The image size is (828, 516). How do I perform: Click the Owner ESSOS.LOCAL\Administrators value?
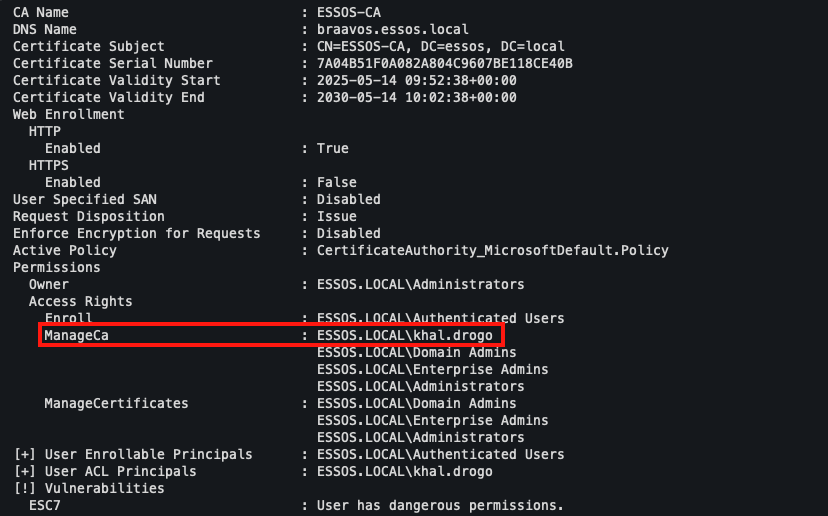point(420,284)
